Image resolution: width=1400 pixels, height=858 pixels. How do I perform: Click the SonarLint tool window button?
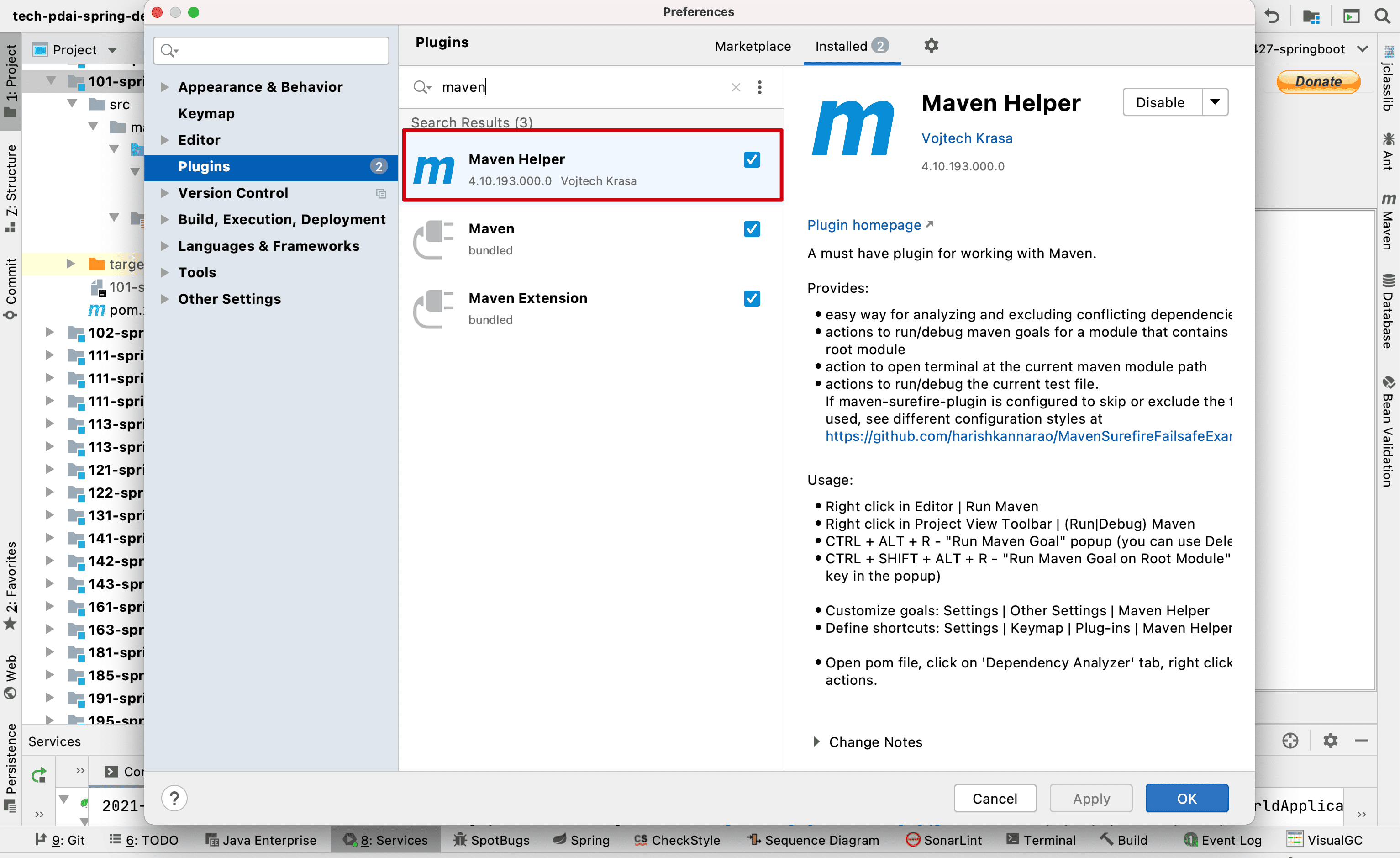pyautogui.click(x=944, y=840)
